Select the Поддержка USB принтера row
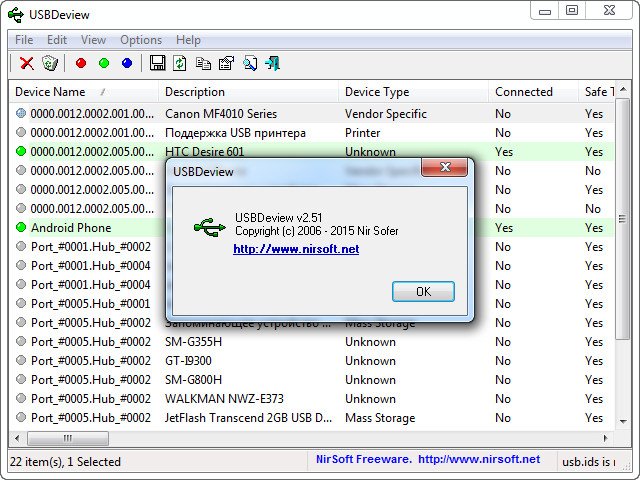 pyautogui.click(x=311, y=133)
